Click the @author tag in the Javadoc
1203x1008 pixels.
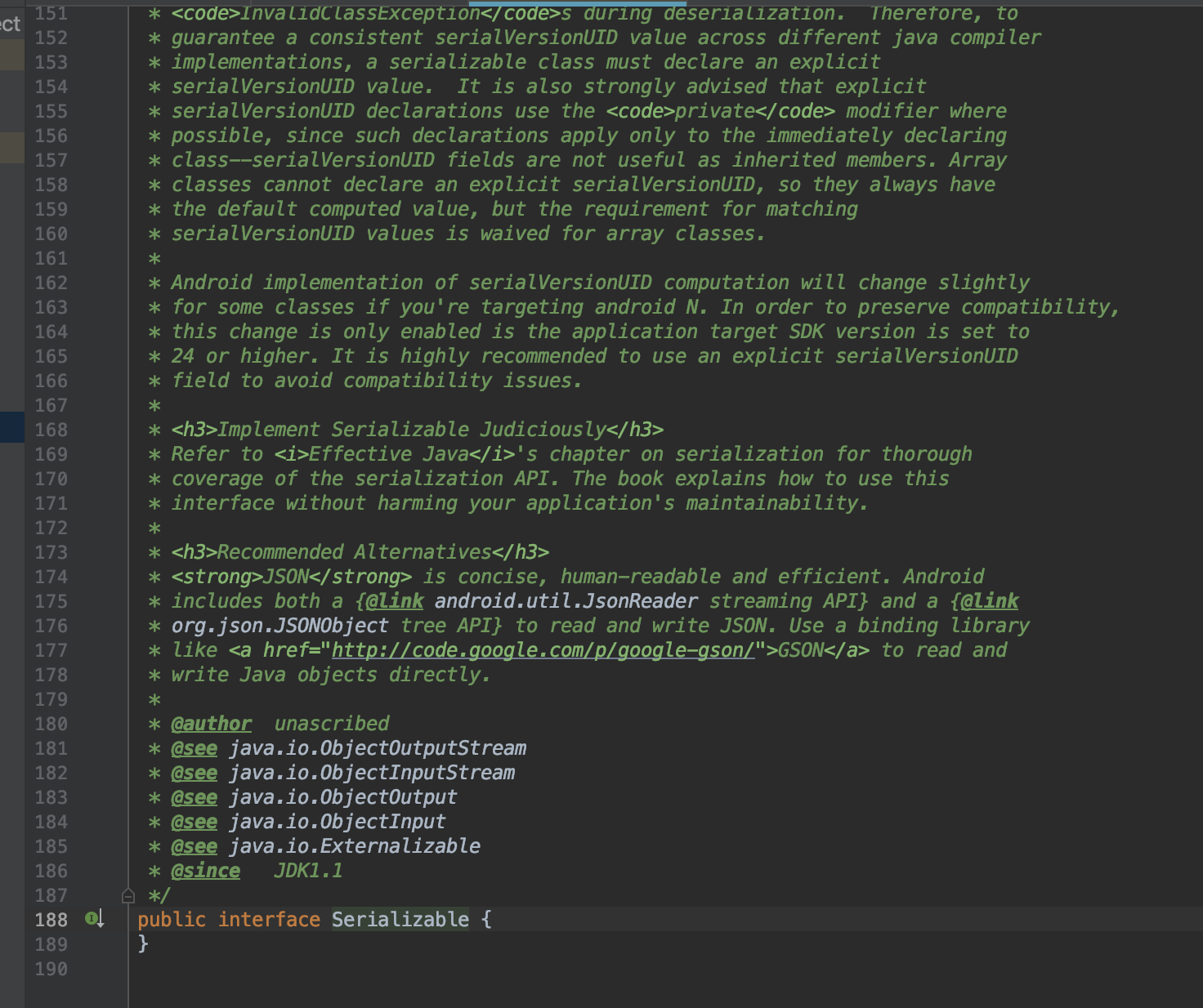(x=211, y=723)
